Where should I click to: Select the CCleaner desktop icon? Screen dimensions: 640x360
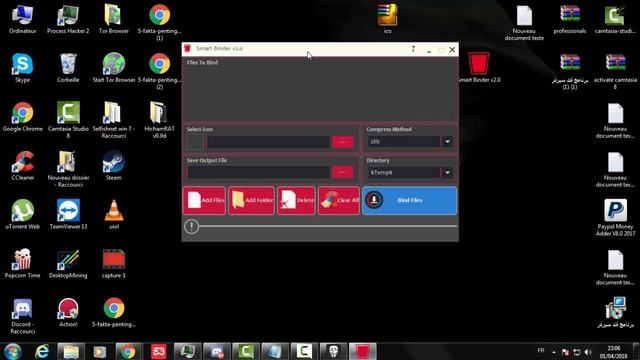[22, 166]
